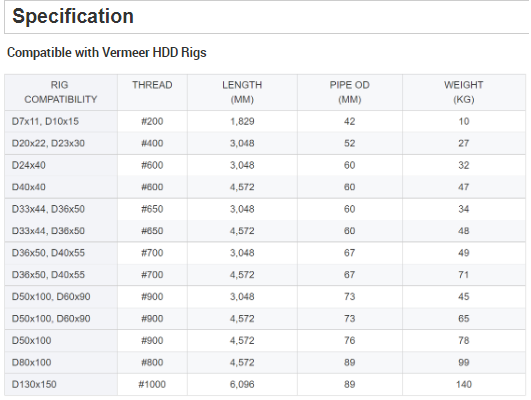Select the Compatible with Vermeer HDD Rigs subtitle
Screen dimensions: 531x400
[107, 53]
